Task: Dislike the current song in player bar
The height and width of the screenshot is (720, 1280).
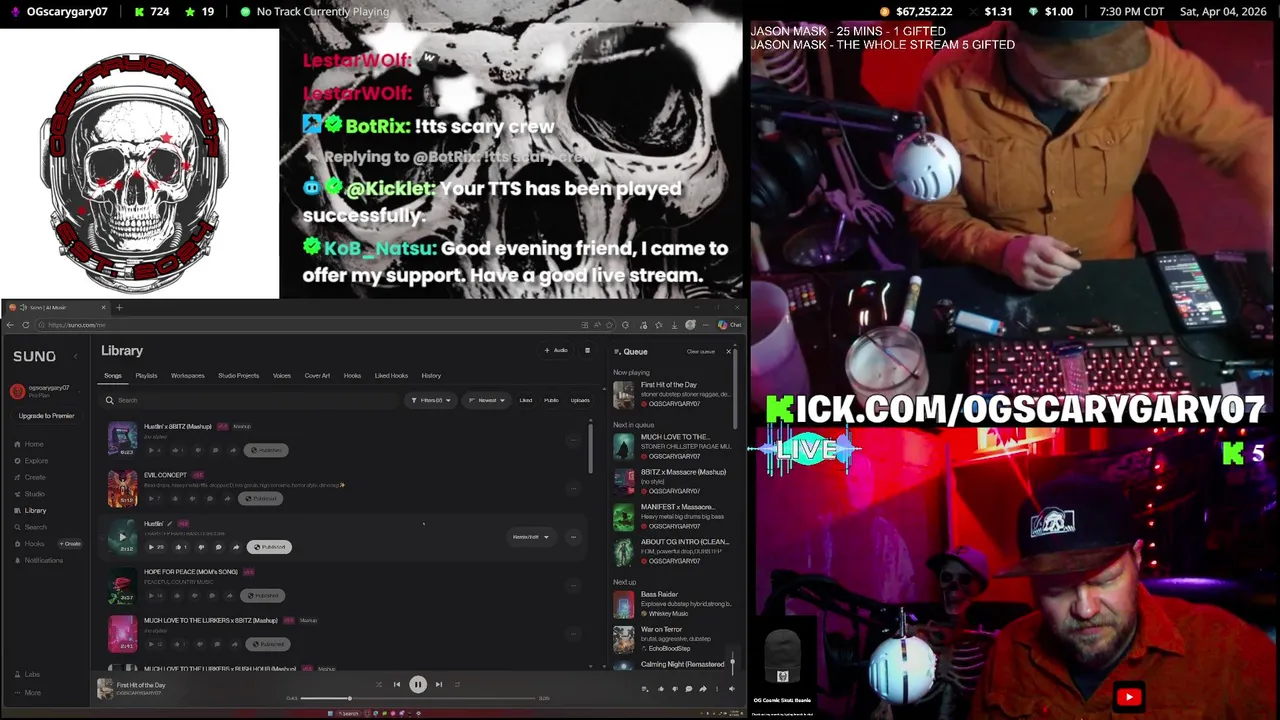Action: pos(674,689)
